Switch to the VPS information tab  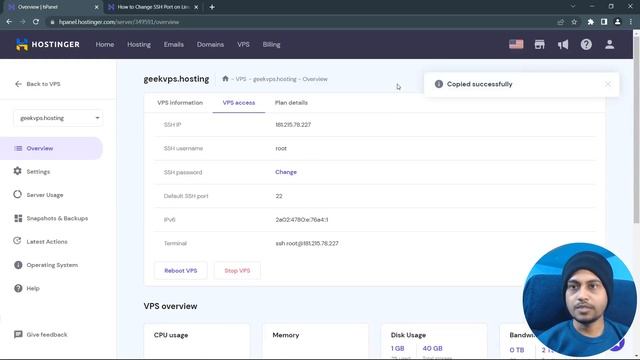click(180, 103)
